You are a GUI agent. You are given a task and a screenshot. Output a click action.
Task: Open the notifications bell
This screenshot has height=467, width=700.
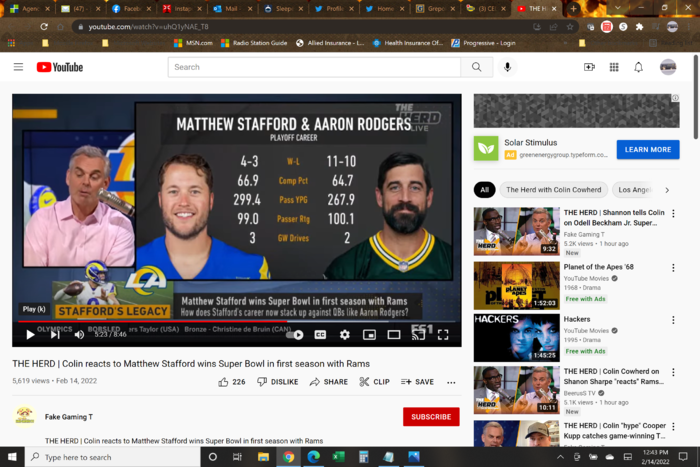point(638,67)
